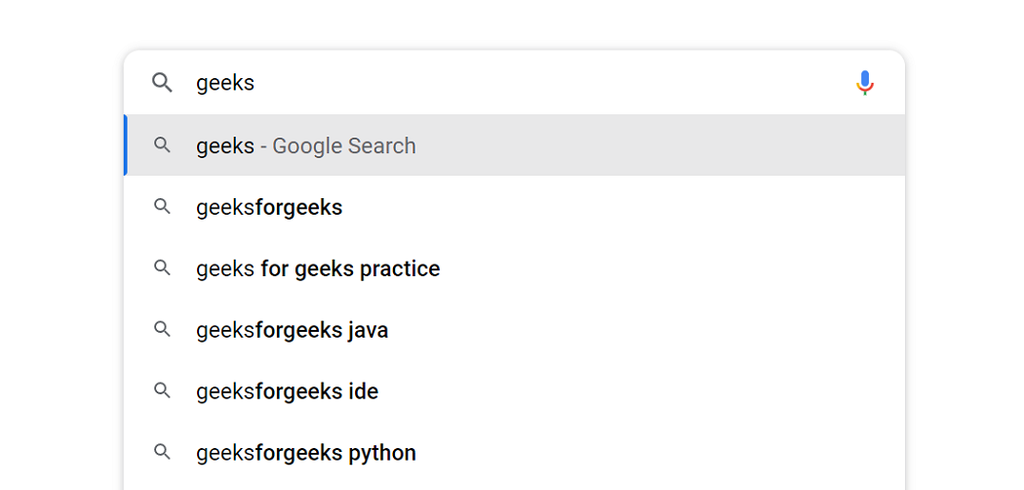The width and height of the screenshot is (1024, 490).
Task: Pick the "geeksforgeeks java" suggestion
Action: pos(292,331)
